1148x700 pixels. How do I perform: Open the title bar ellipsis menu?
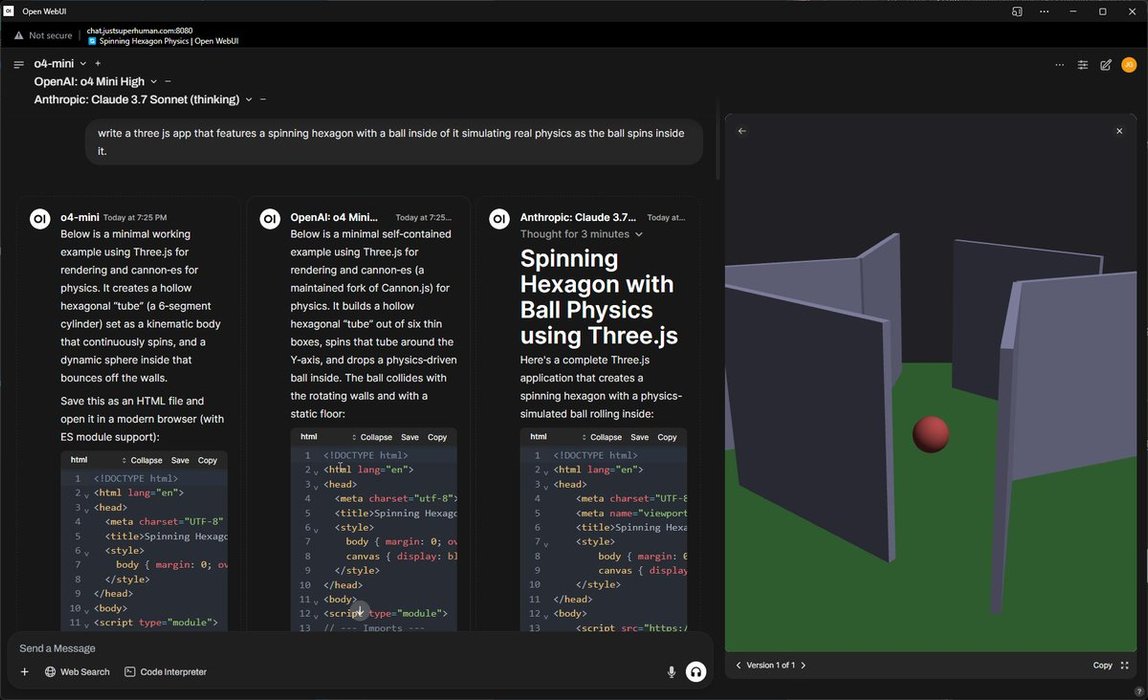click(x=1044, y=12)
